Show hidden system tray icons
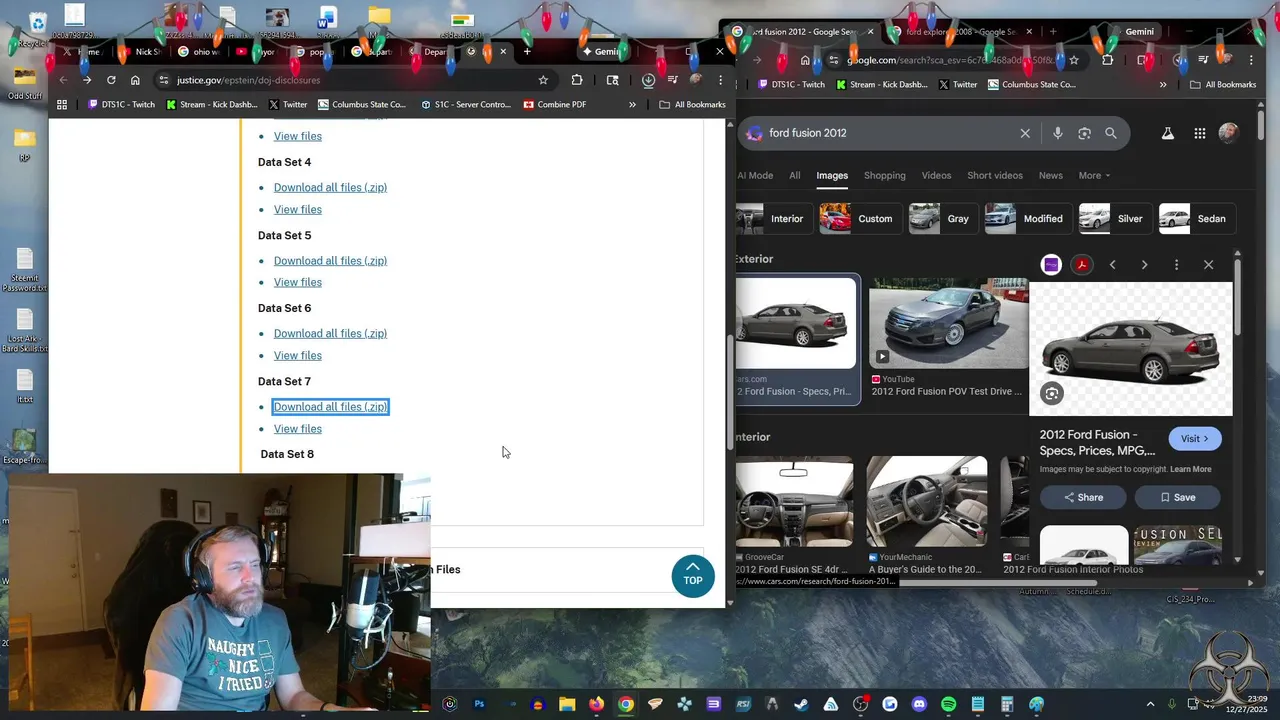This screenshot has width=1280, height=720. [1150, 704]
